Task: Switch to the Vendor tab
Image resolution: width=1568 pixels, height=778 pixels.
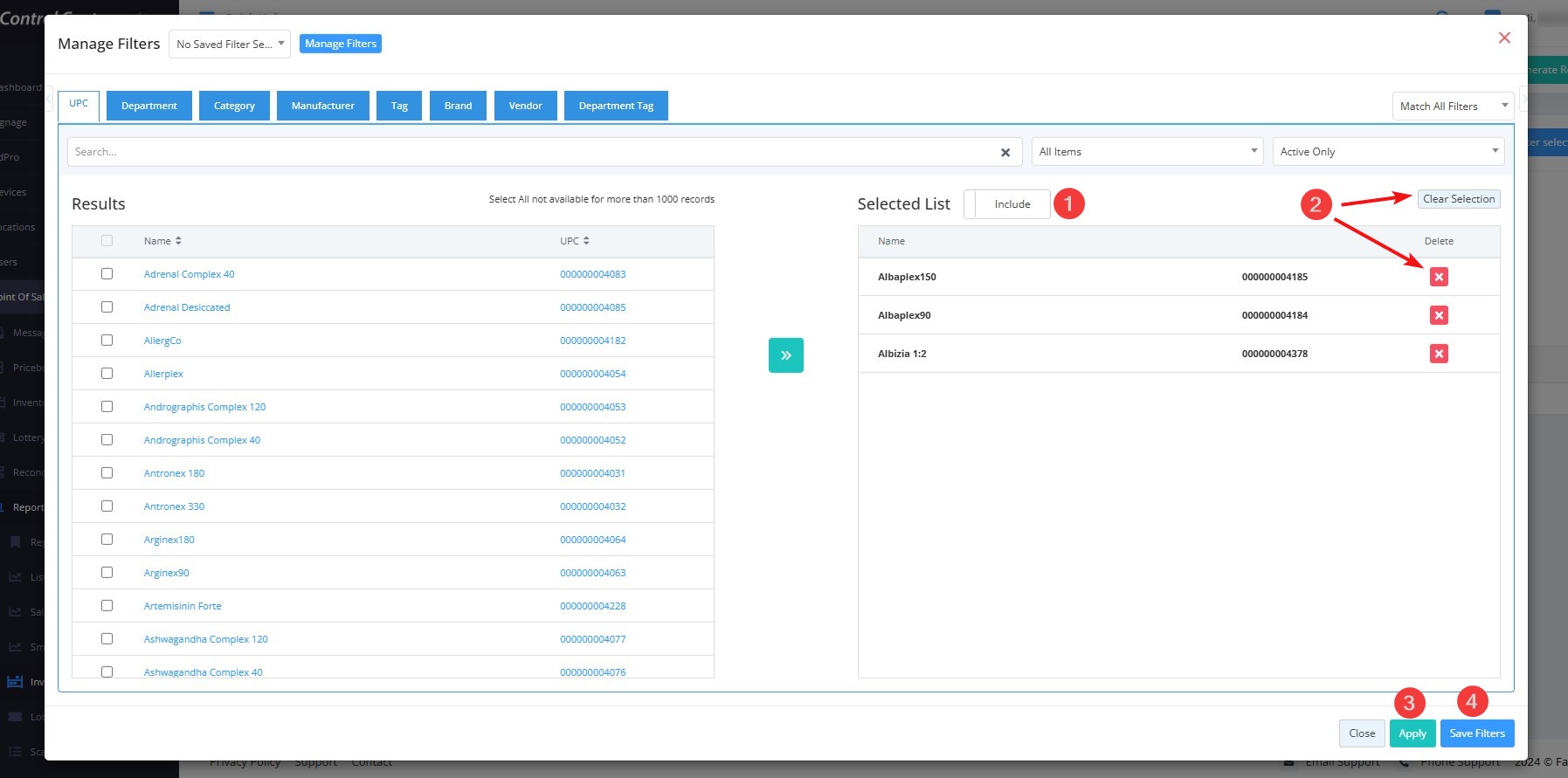Action: pos(526,106)
